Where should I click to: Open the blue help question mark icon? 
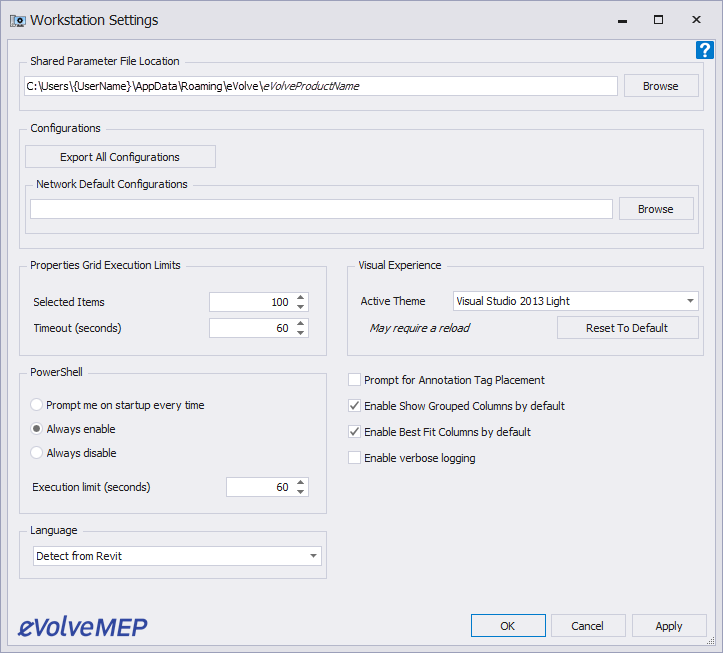[x=705, y=50]
